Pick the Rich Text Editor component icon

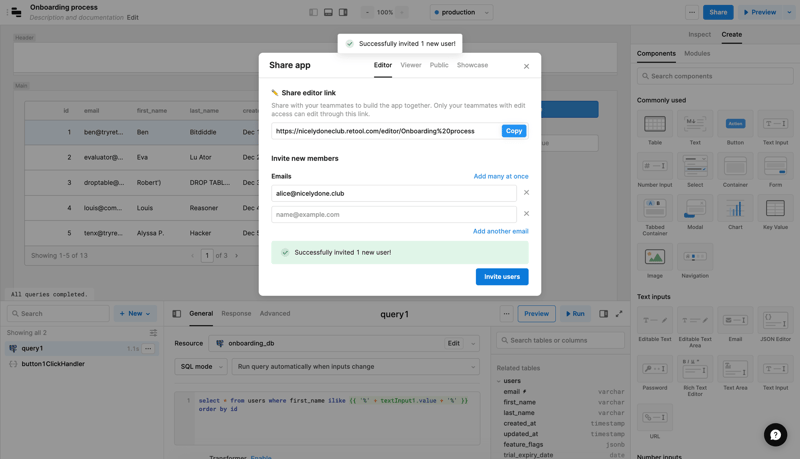coord(695,369)
